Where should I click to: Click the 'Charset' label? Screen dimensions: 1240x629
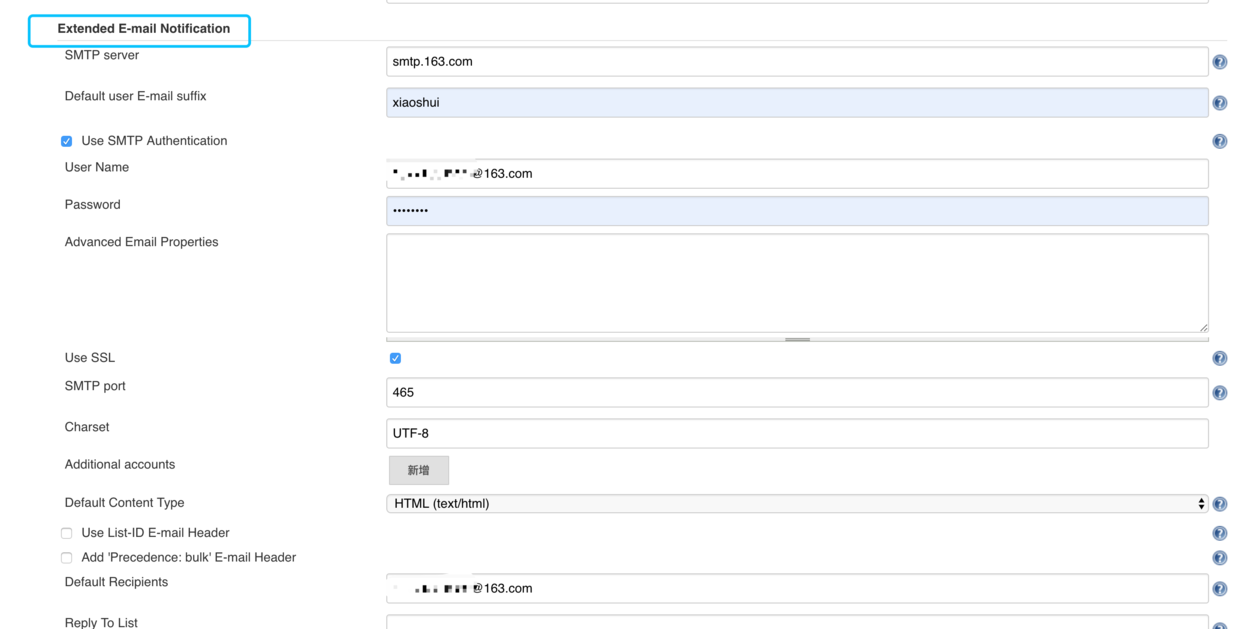87,427
